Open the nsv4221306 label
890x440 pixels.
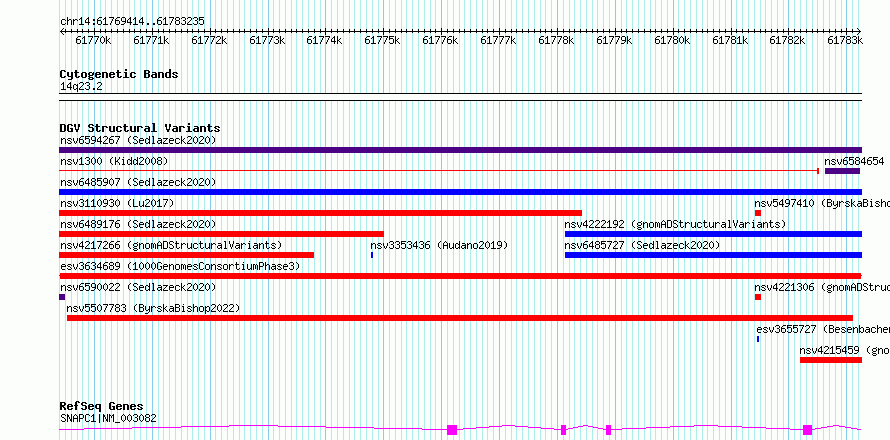[x=822, y=287]
